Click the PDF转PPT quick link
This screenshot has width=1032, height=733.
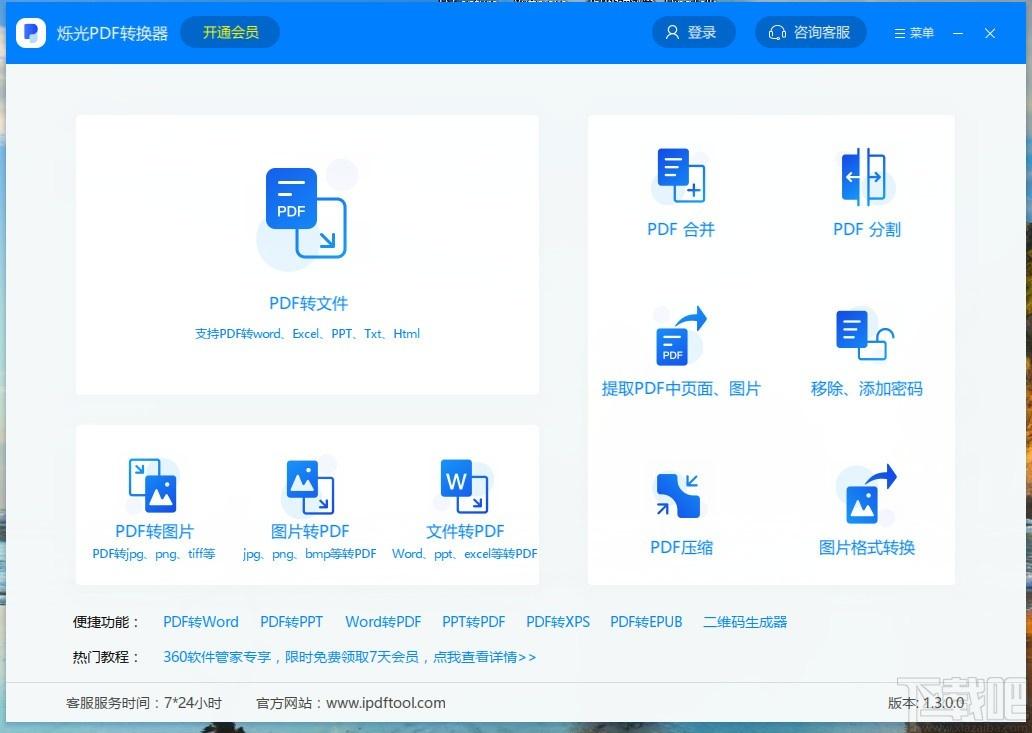pyautogui.click(x=292, y=622)
